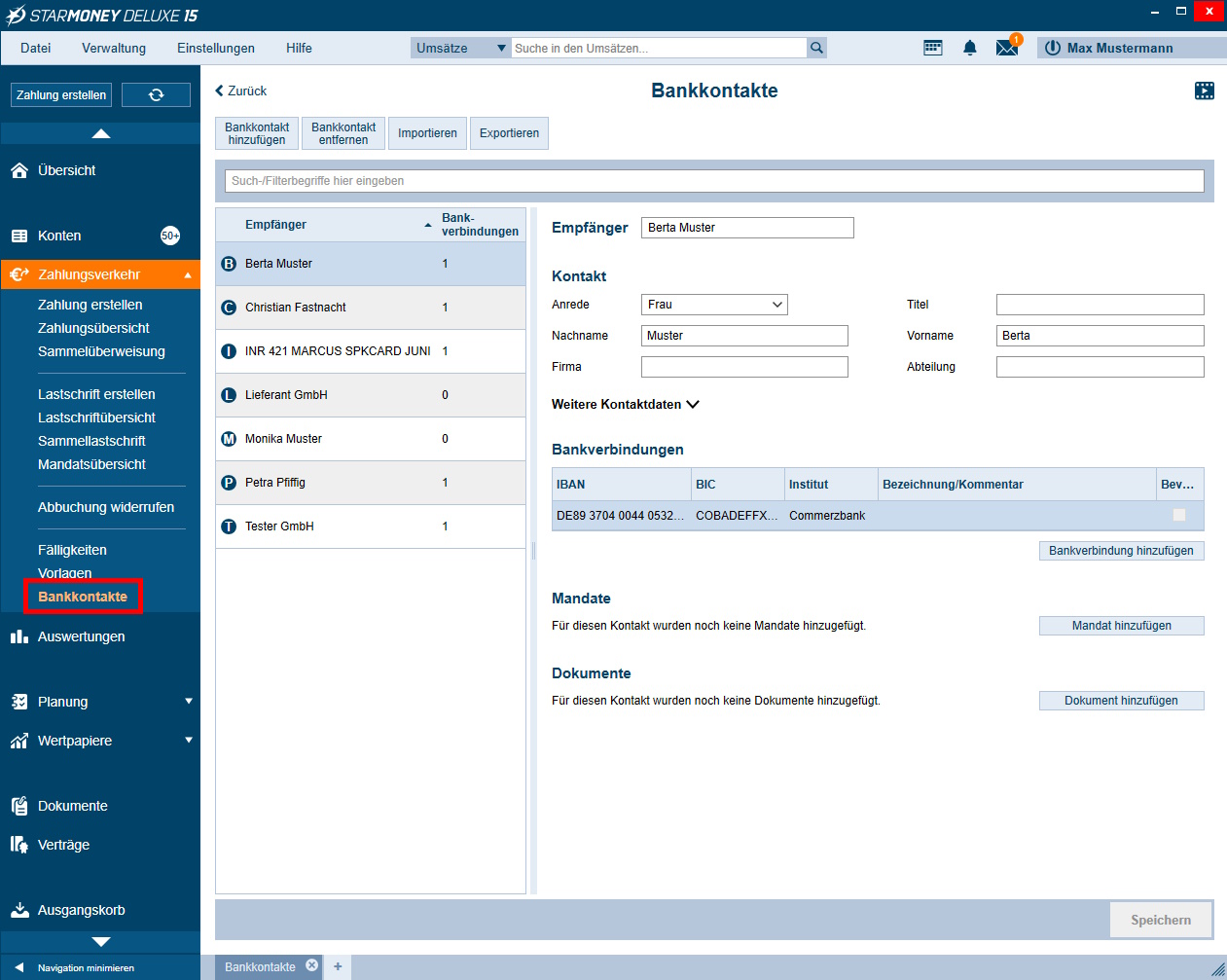Image resolution: width=1227 pixels, height=980 pixels.
Task: Expand Weitere Kontaktdaten section
Action: [626, 404]
